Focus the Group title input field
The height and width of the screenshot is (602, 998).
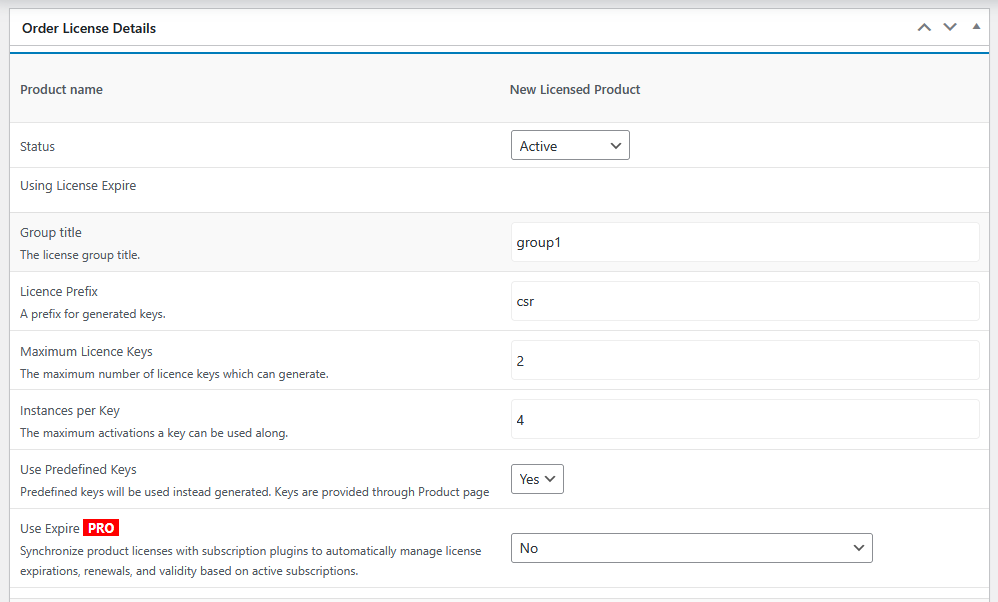click(745, 242)
